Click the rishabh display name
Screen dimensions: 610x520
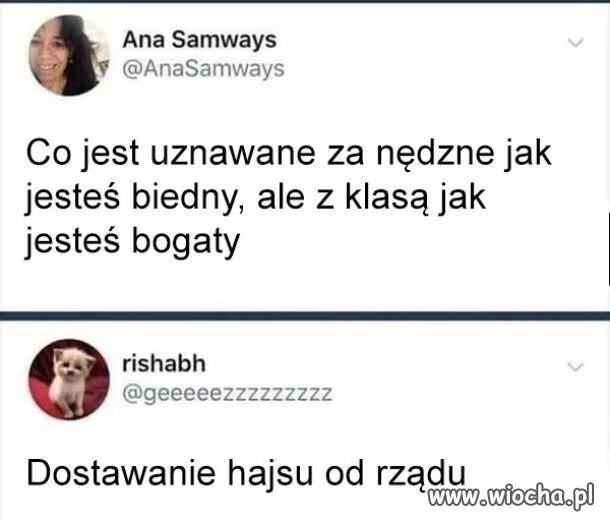164,364
